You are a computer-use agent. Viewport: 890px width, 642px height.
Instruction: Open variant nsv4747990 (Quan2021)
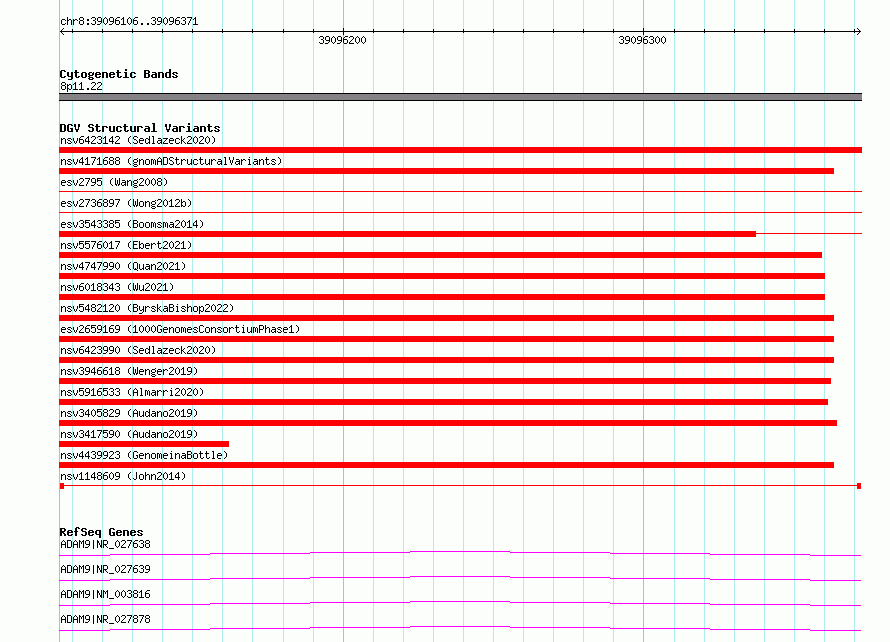(x=123, y=266)
